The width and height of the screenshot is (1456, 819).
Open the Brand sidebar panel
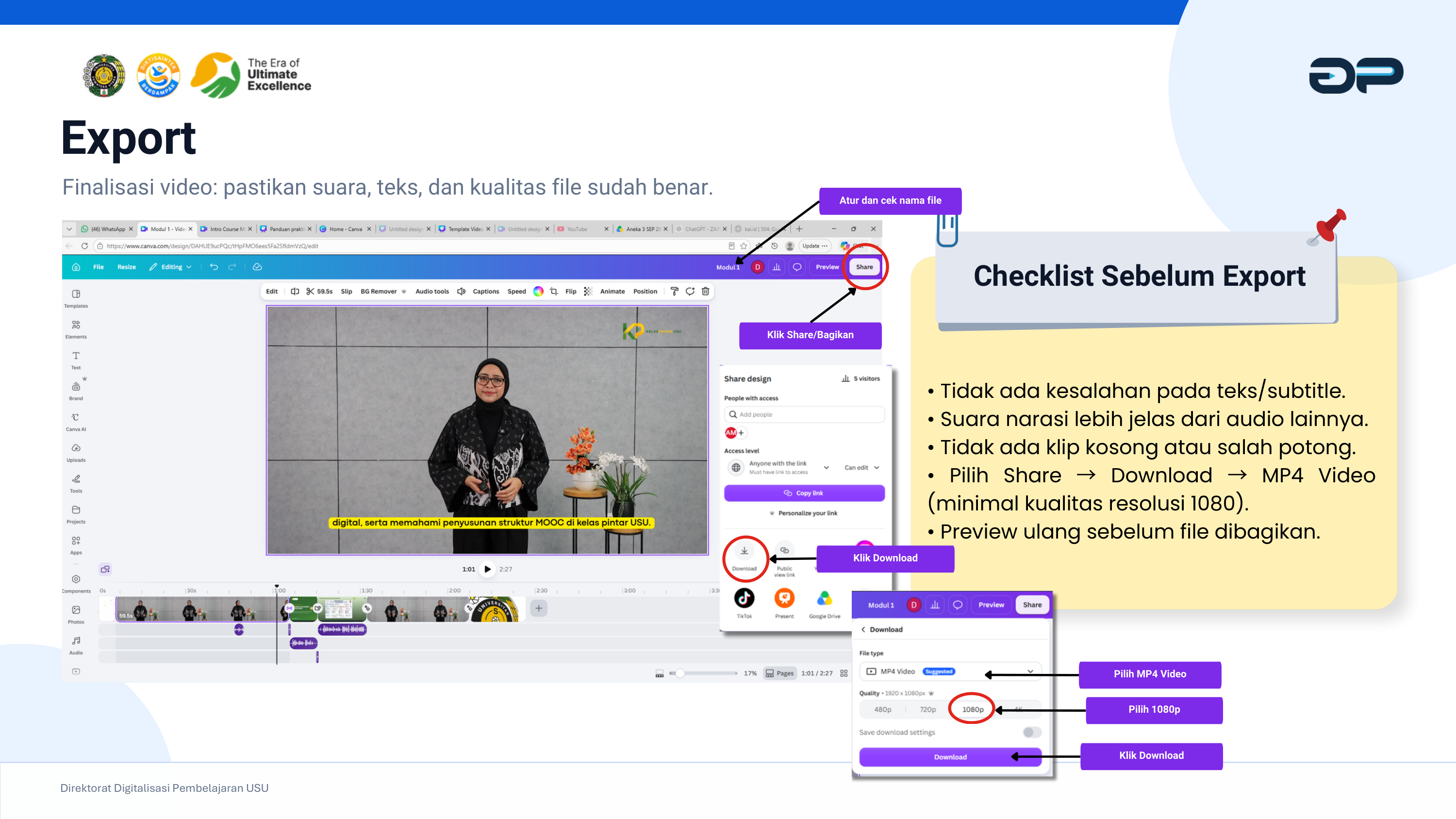[76, 391]
